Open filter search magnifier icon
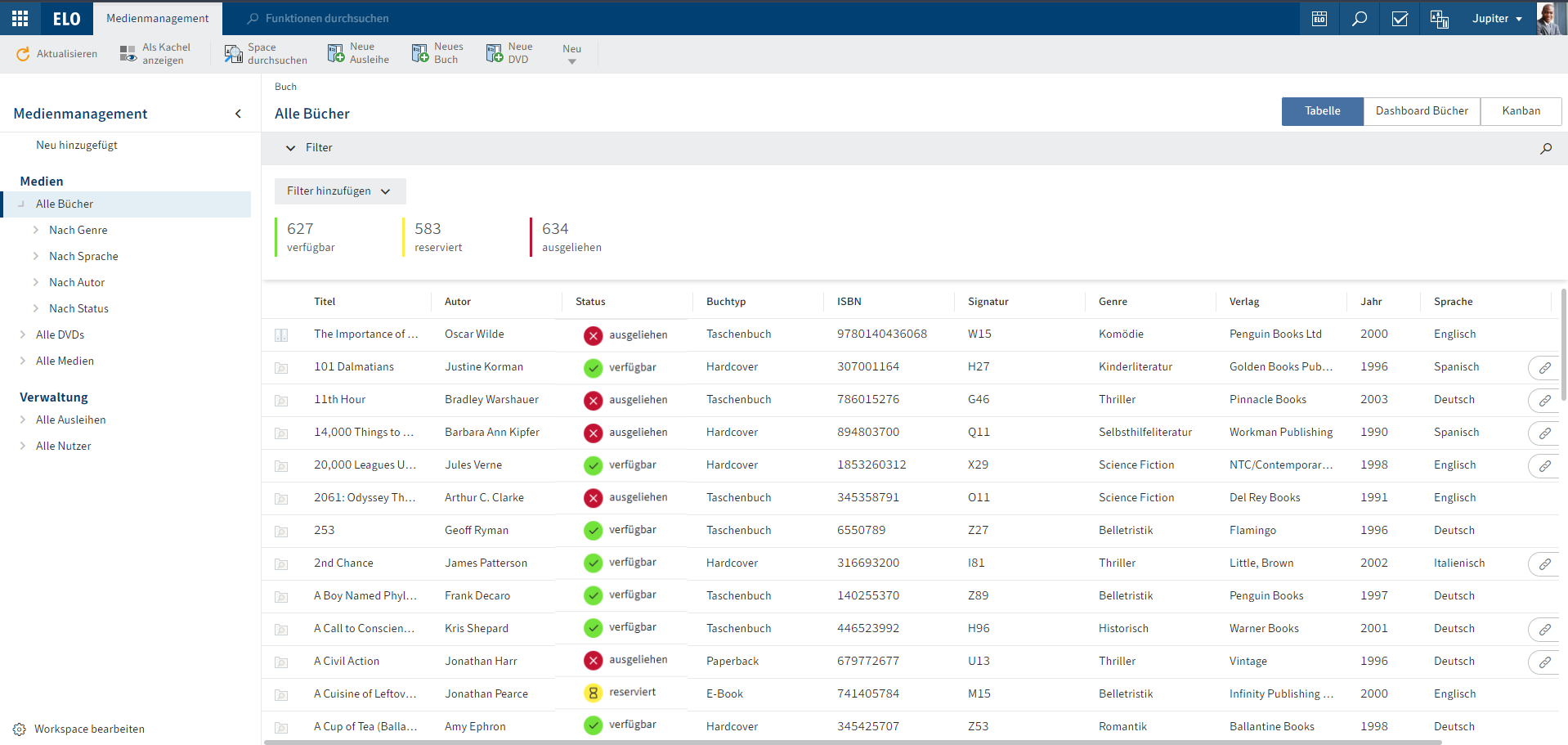Image resolution: width=1568 pixels, height=745 pixels. pyautogui.click(x=1546, y=148)
